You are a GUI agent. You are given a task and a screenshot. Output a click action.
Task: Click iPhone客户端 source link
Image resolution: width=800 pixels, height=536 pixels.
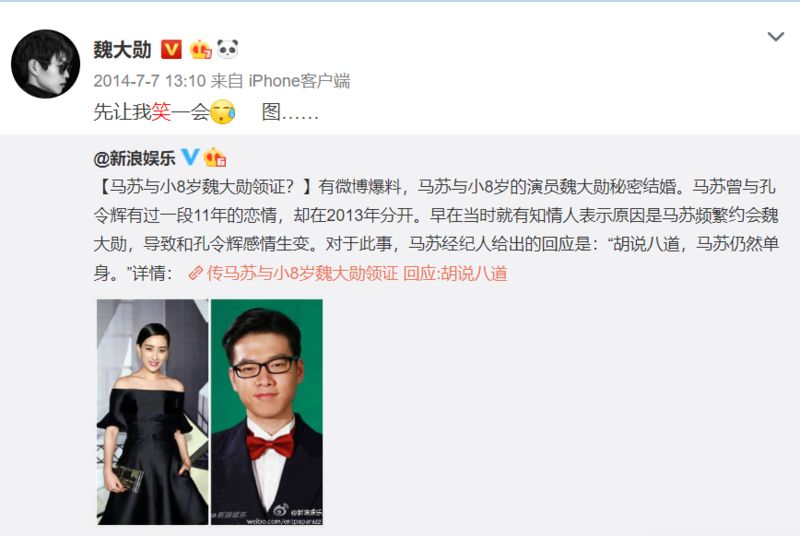[x=299, y=81]
